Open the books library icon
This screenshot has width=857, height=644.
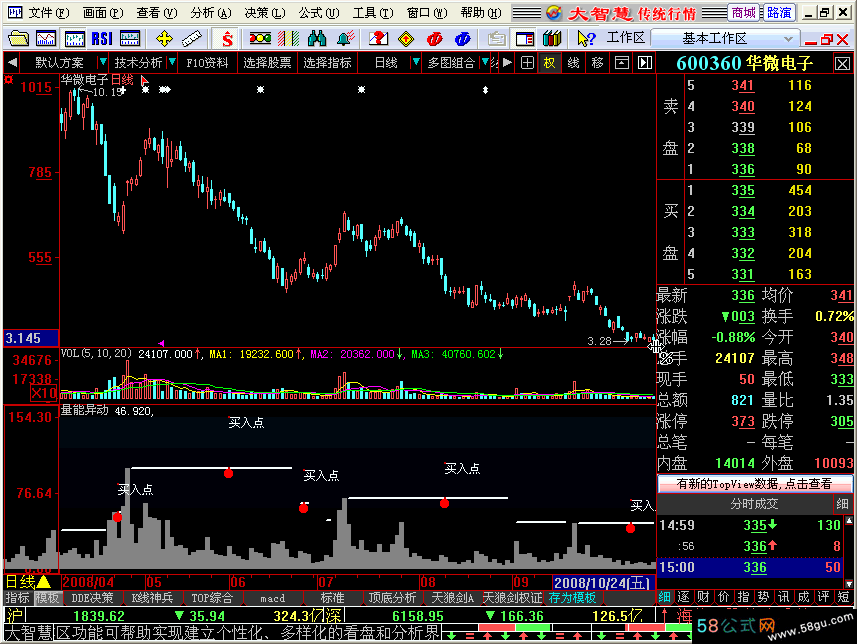pyautogui.click(x=553, y=39)
